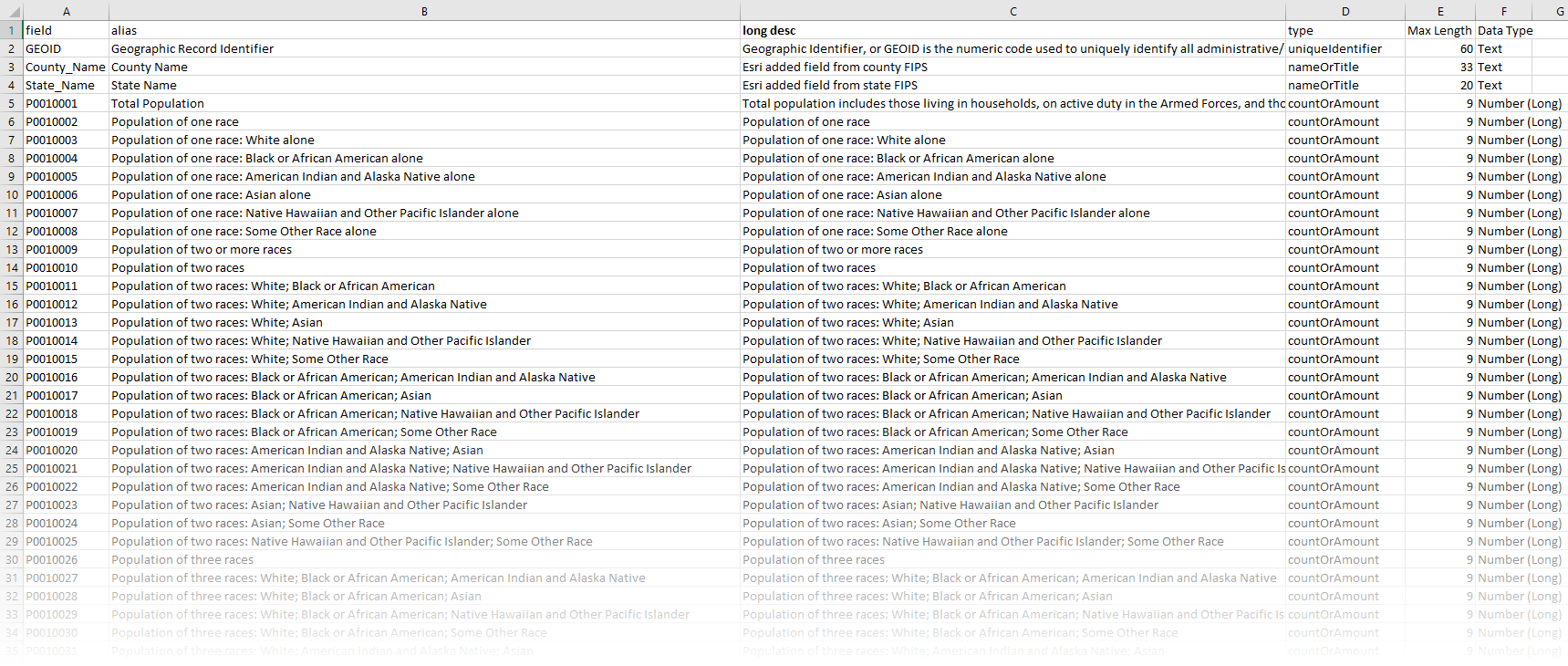
Task: Click 'Esri added field from county FIPS'
Action: [1012, 67]
